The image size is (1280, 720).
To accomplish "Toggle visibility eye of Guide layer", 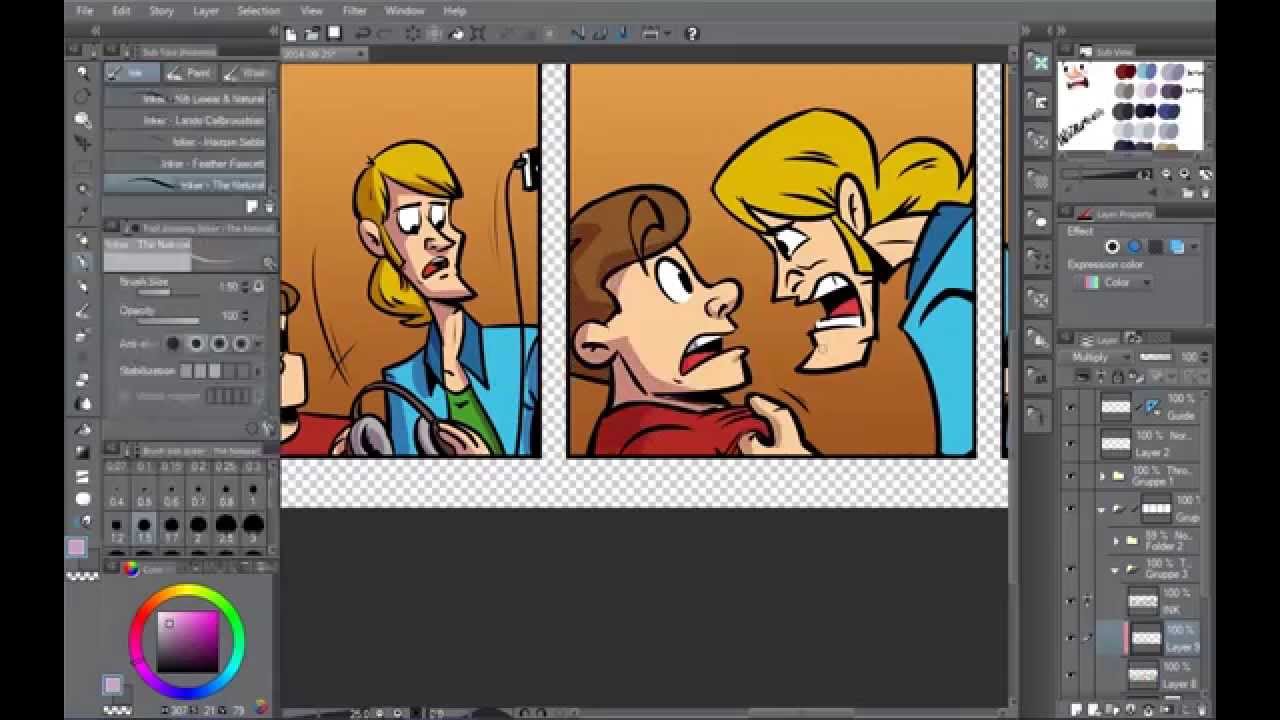I will point(1071,407).
